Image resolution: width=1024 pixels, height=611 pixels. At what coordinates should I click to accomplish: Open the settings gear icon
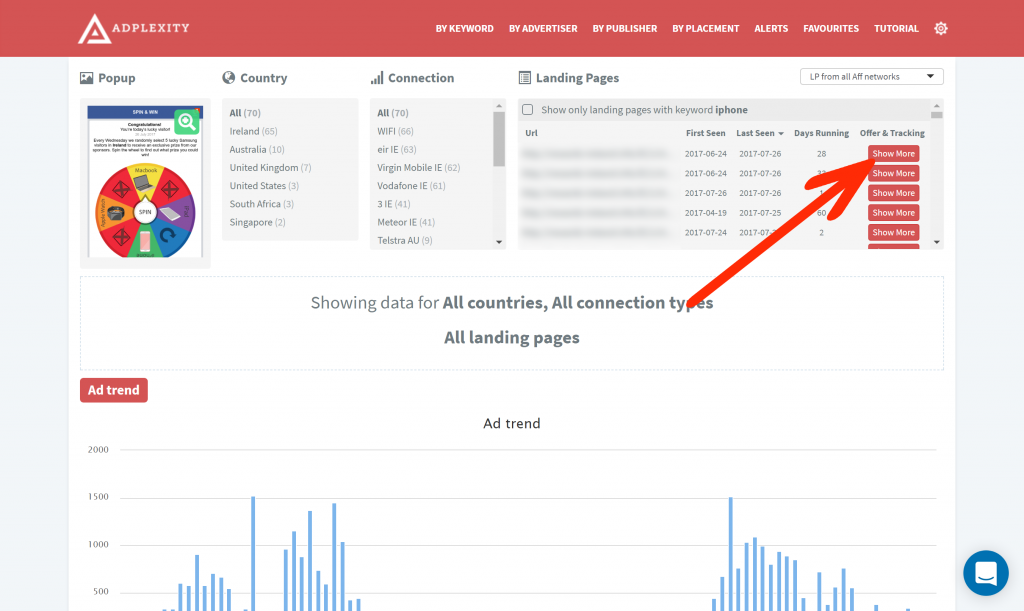click(940, 29)
